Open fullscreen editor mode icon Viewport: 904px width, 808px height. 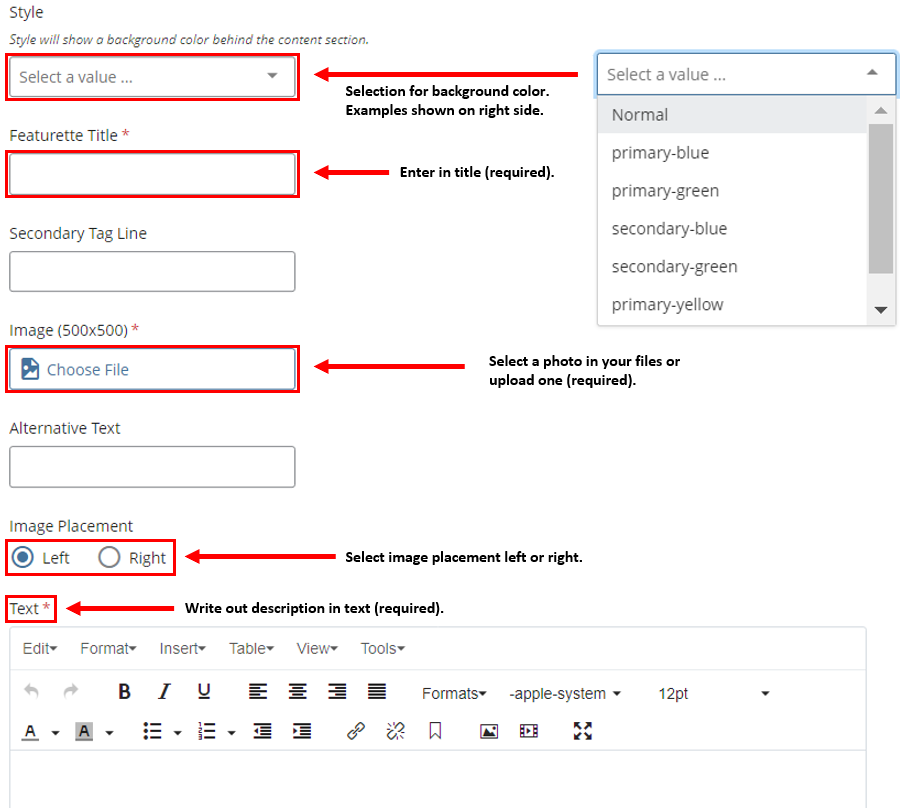pos(583,731)
